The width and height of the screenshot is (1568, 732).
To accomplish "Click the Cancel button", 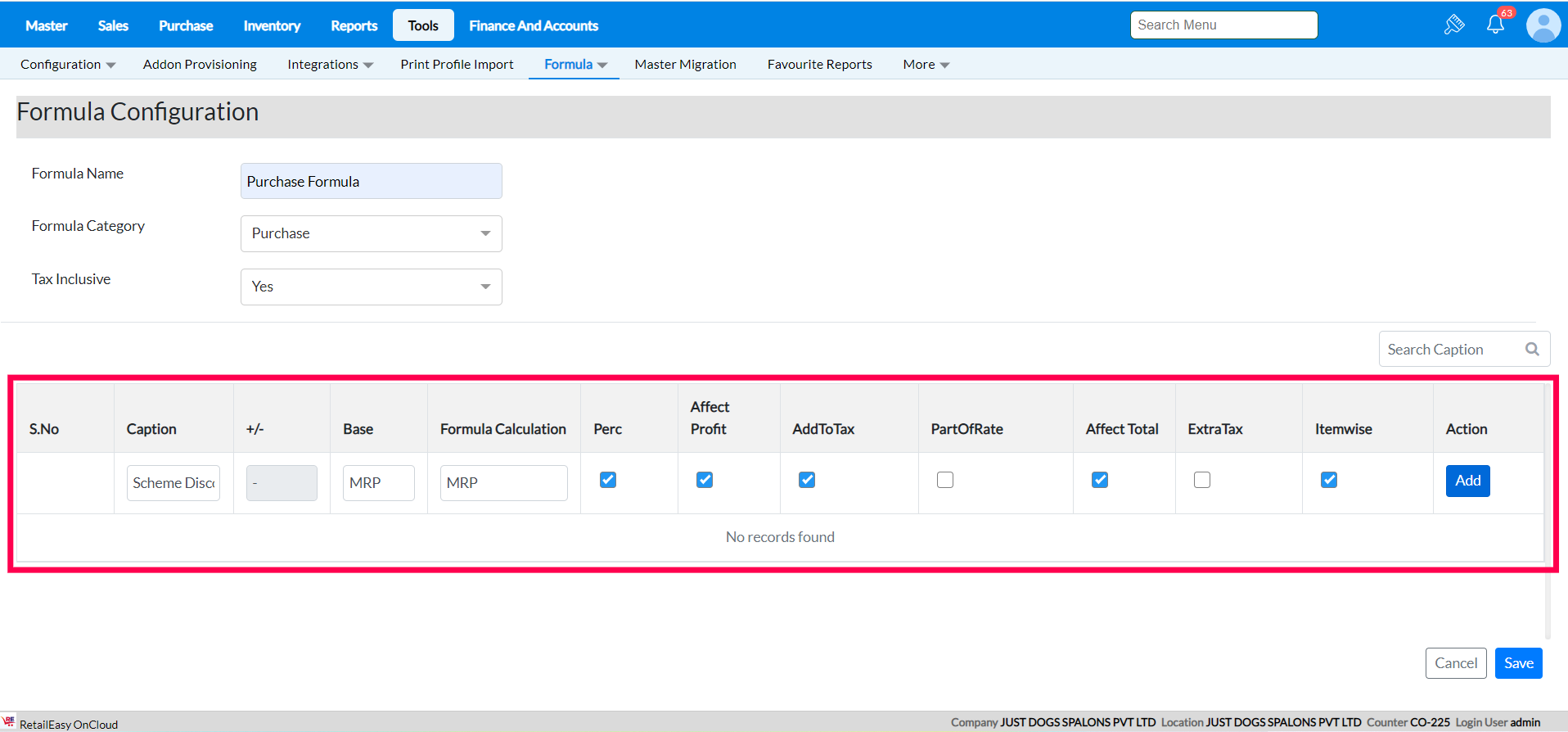I will (1456, 663).
